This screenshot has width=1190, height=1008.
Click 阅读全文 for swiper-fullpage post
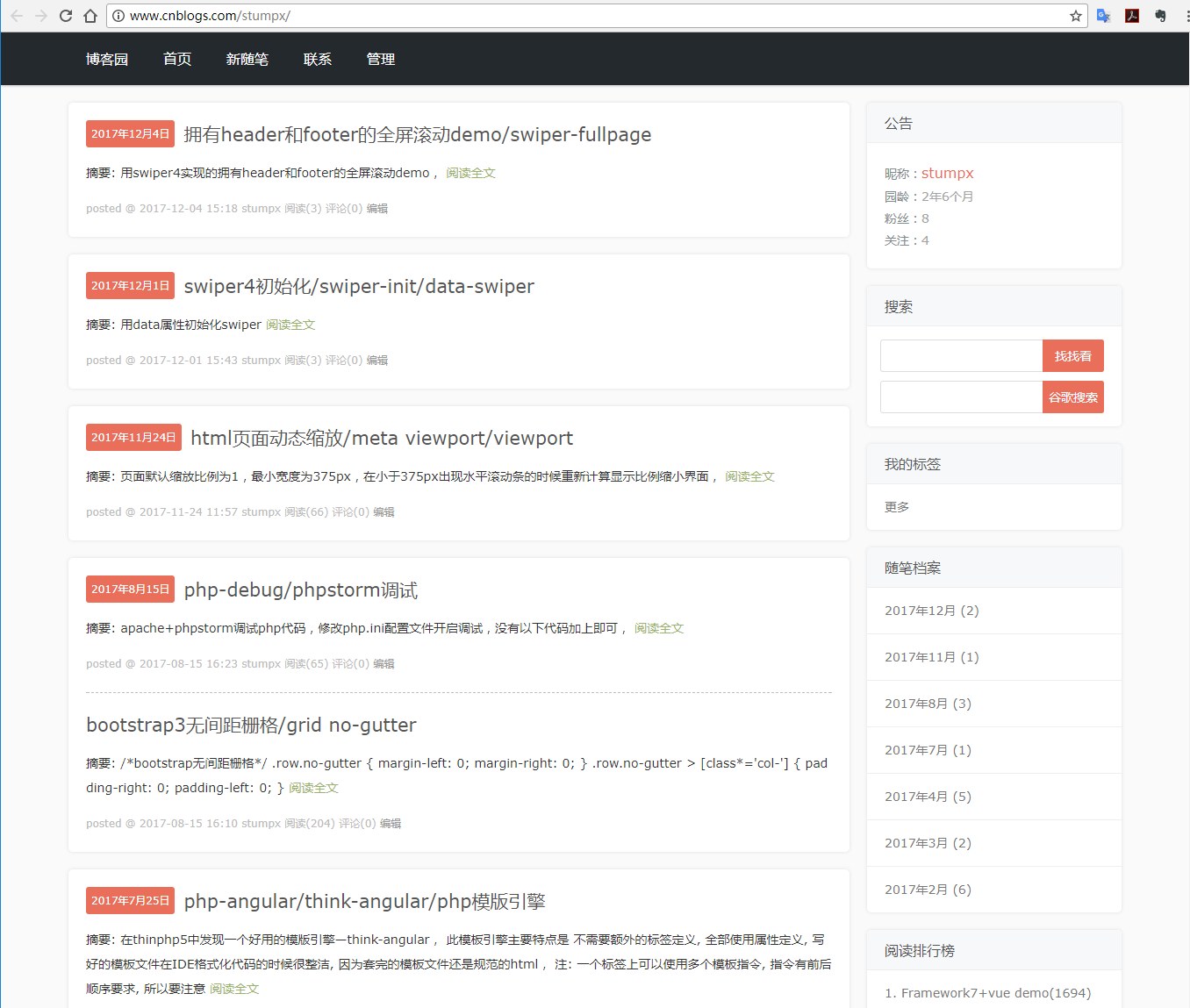coord(471,173)
